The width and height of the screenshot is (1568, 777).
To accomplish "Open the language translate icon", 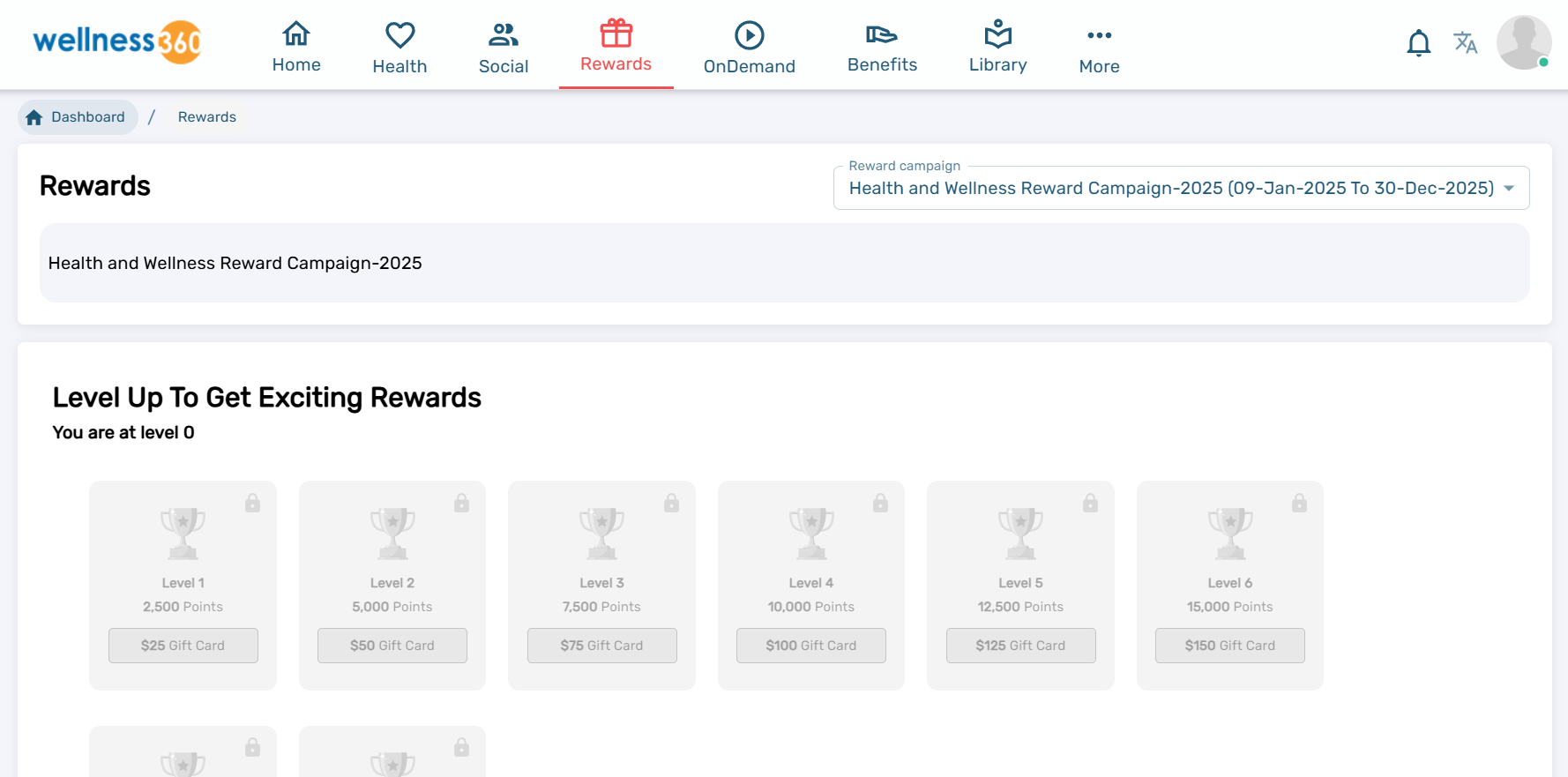I will tap(1466, 42).
